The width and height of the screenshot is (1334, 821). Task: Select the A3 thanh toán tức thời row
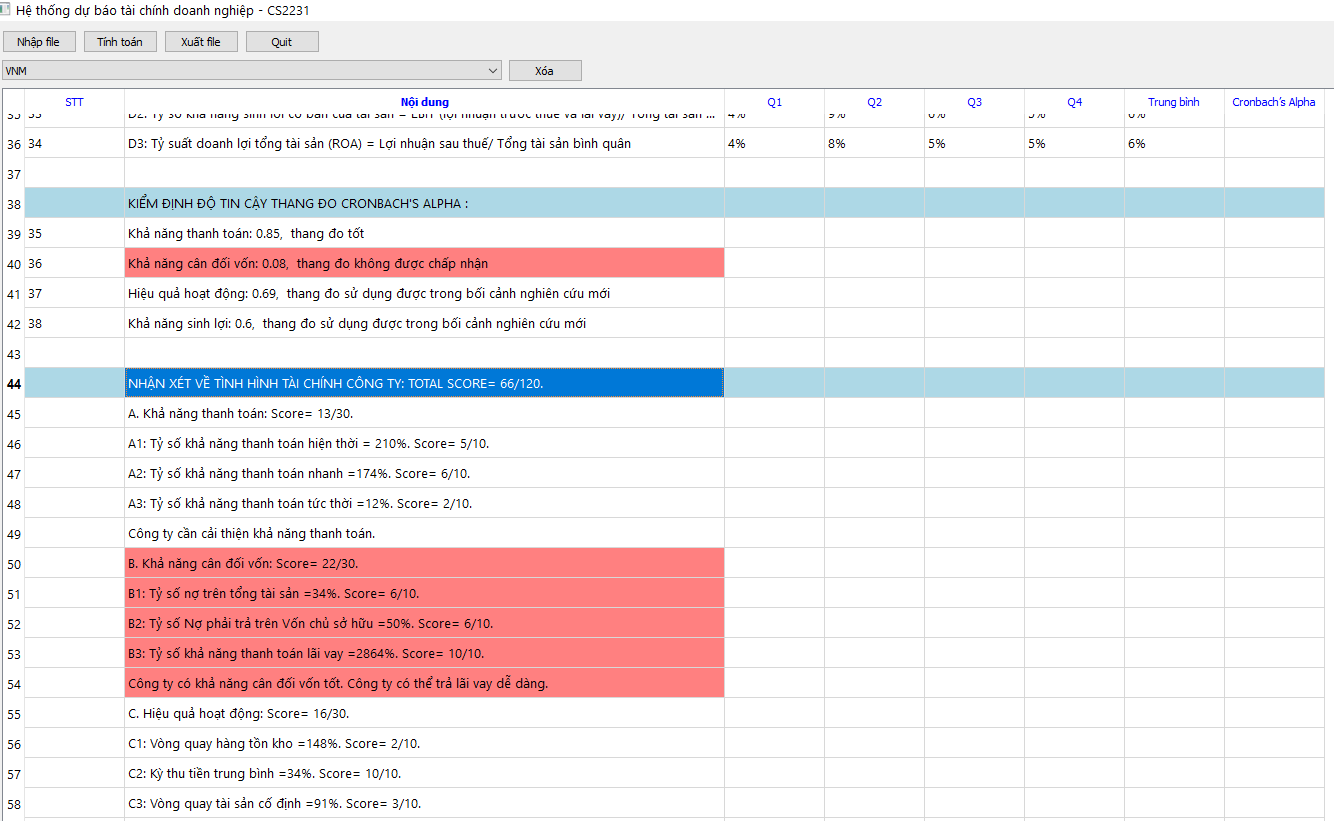[425, 503]
